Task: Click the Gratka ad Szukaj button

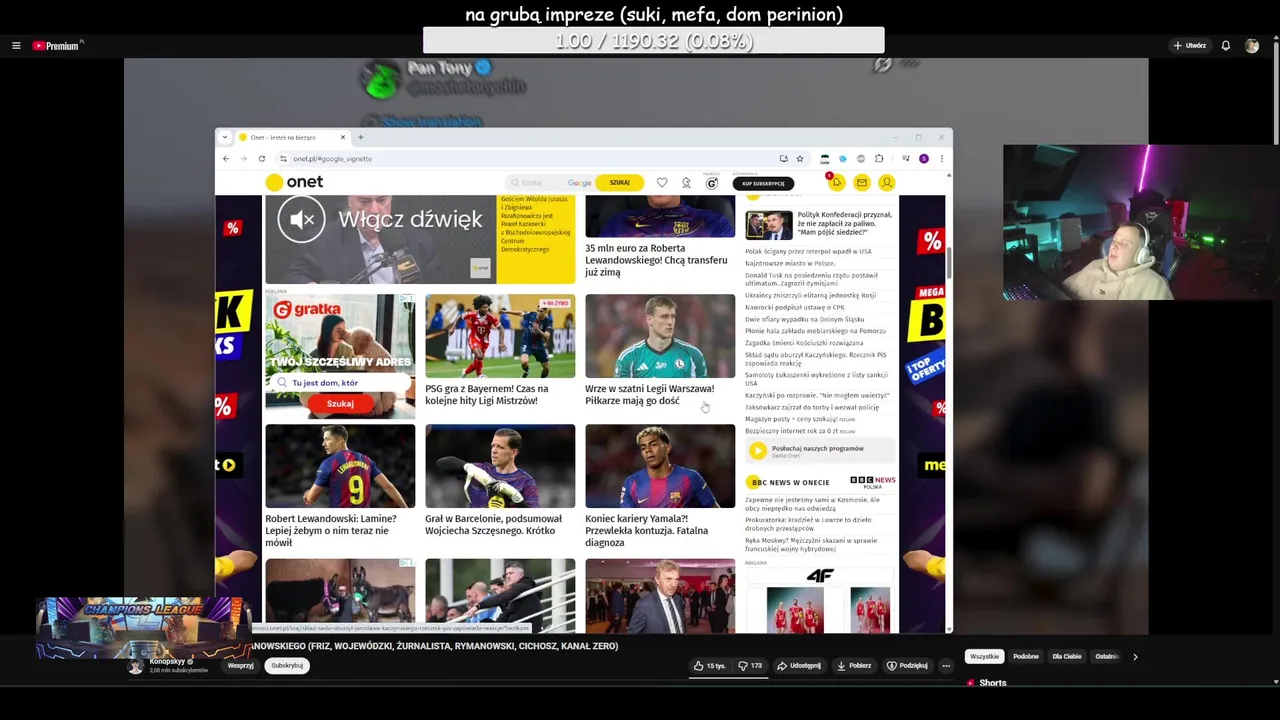Action: coord(340,403)
